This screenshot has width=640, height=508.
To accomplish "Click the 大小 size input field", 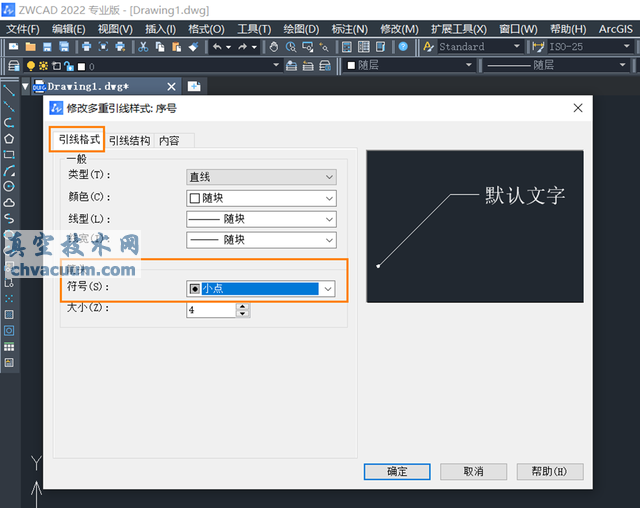I will tap(210, 310).
